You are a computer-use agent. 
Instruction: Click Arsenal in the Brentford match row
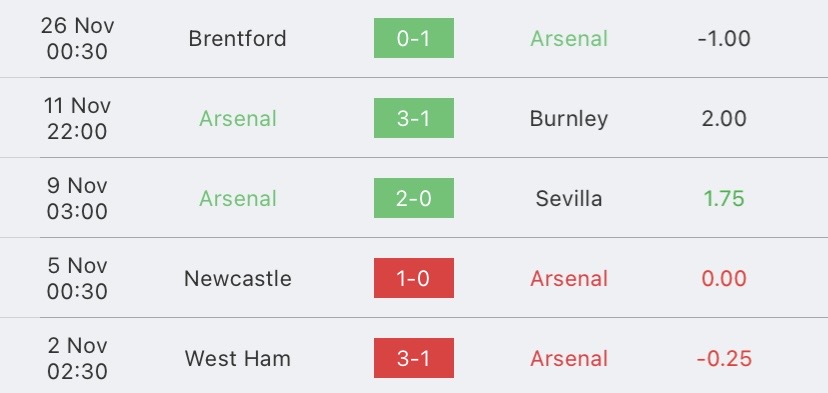(x=569, y=39)
